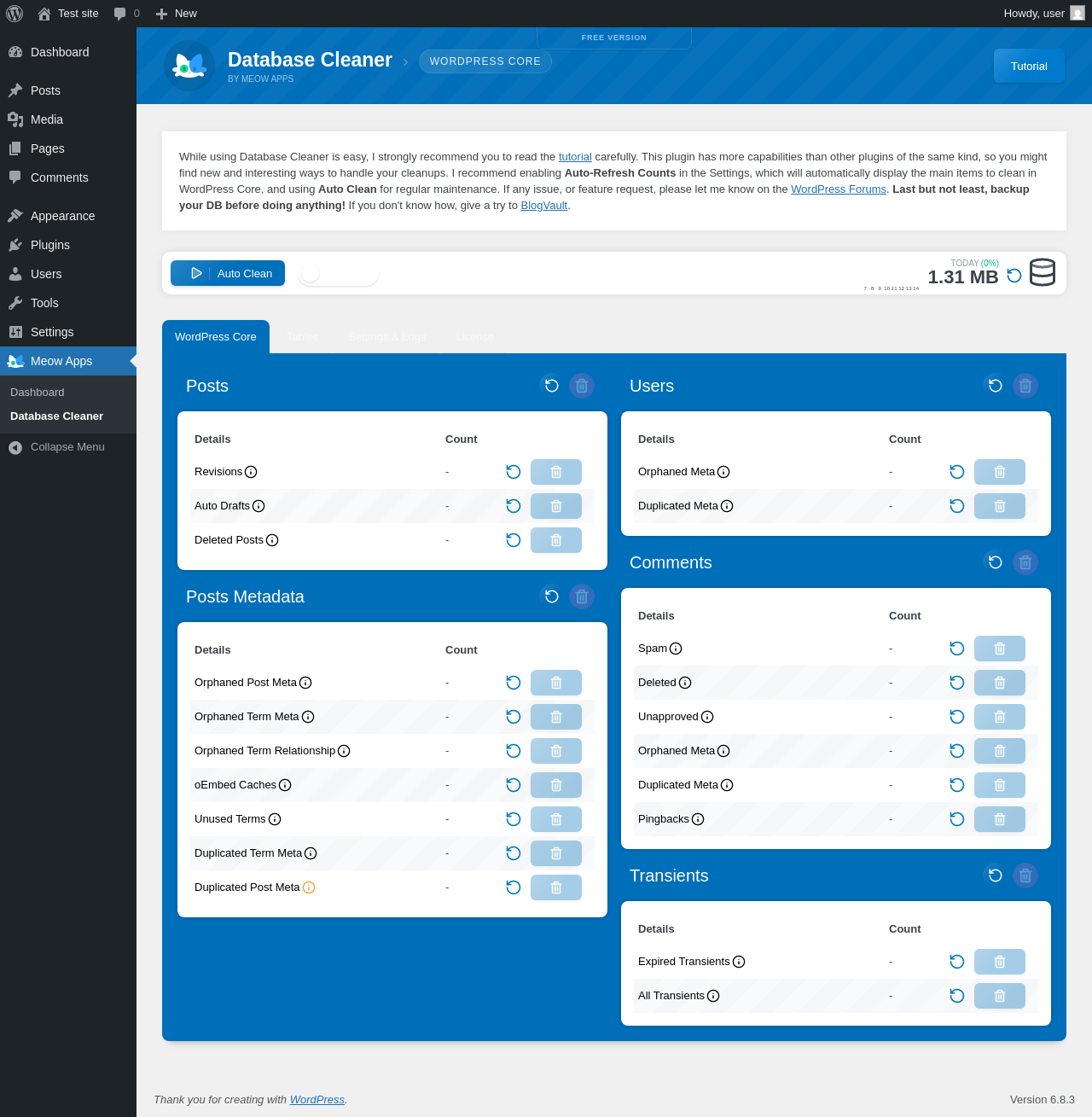Refresh the database size next to 1.31 MB
The width and height of the screenshot is (1092, 1117).
pyautogui.click(x=1014, y=276)
